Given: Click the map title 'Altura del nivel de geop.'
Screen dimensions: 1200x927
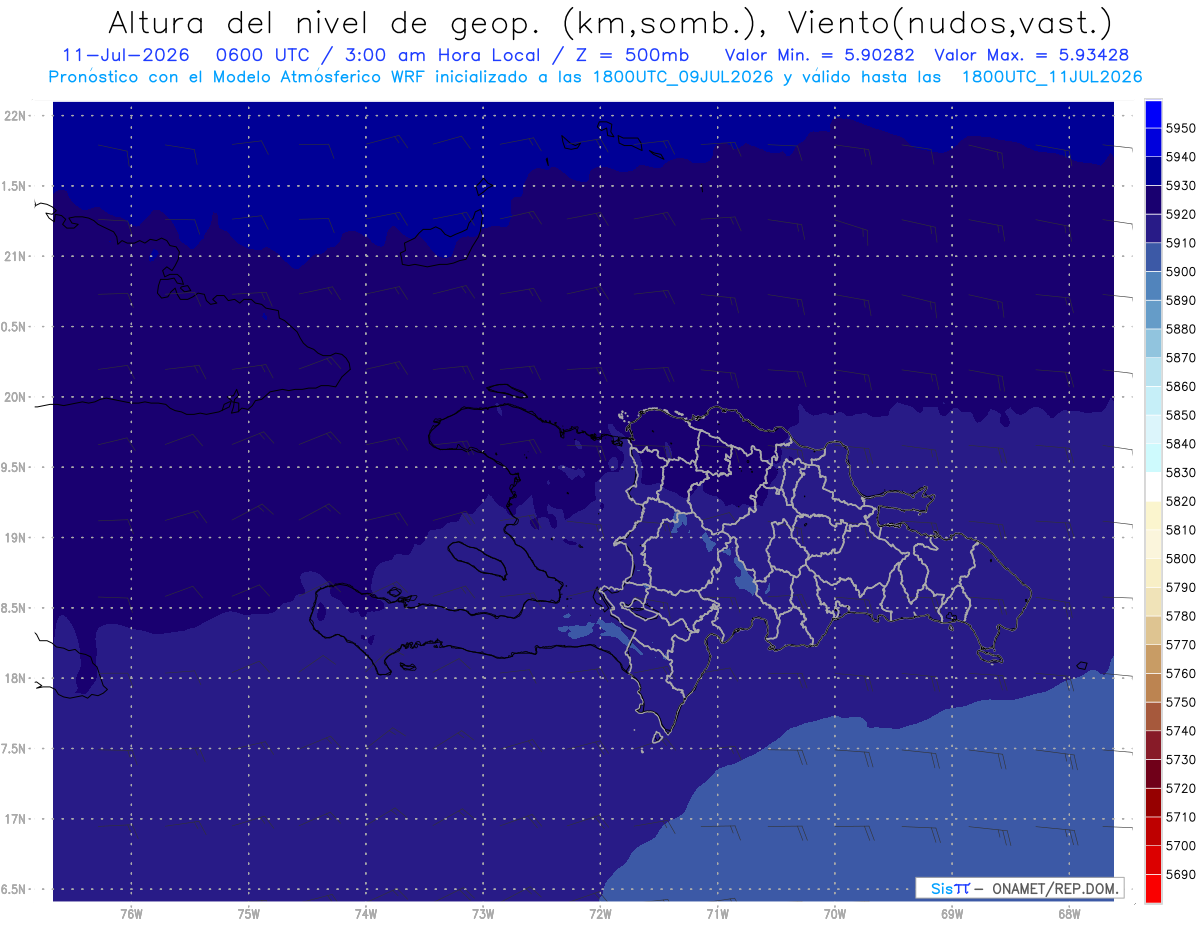Looking at the screenshot, I should click(325, 22).
